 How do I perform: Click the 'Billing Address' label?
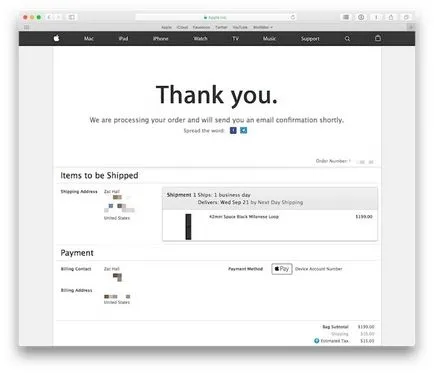pos(76,290)
